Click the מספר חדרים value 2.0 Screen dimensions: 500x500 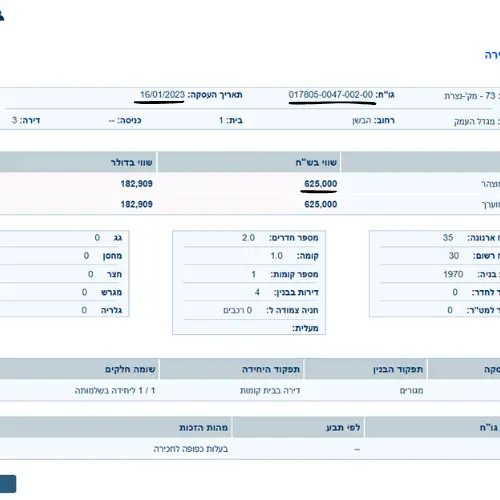248,238
